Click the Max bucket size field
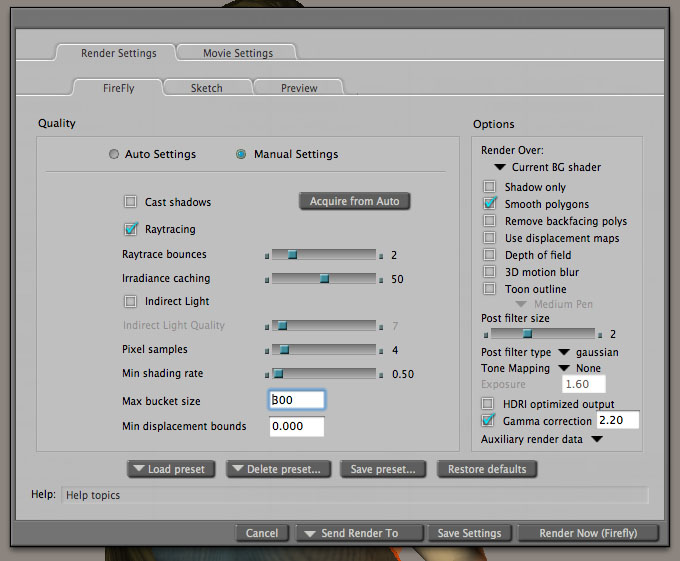 pos(297,401)
